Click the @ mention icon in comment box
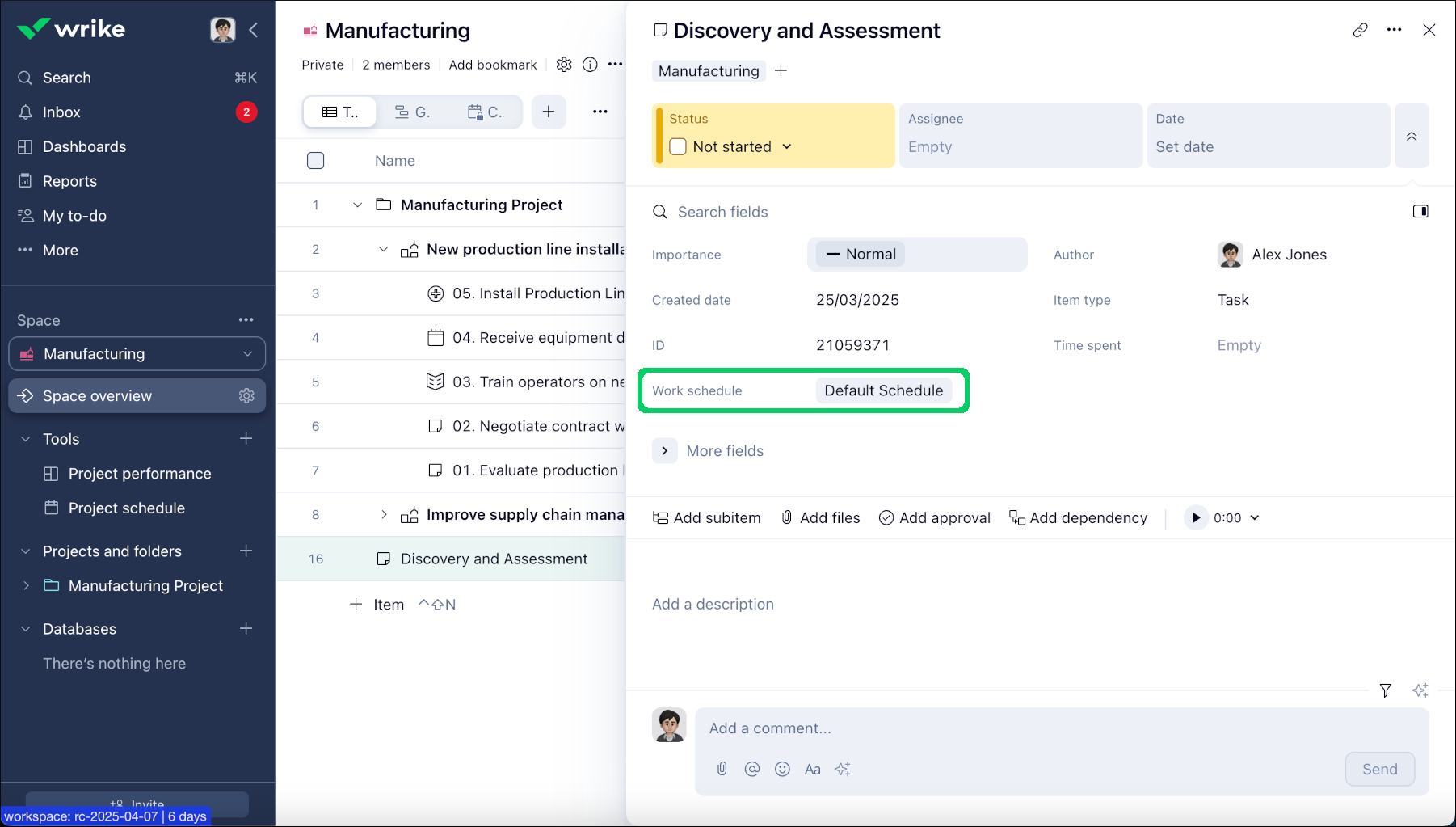 (x=751, y=769)
